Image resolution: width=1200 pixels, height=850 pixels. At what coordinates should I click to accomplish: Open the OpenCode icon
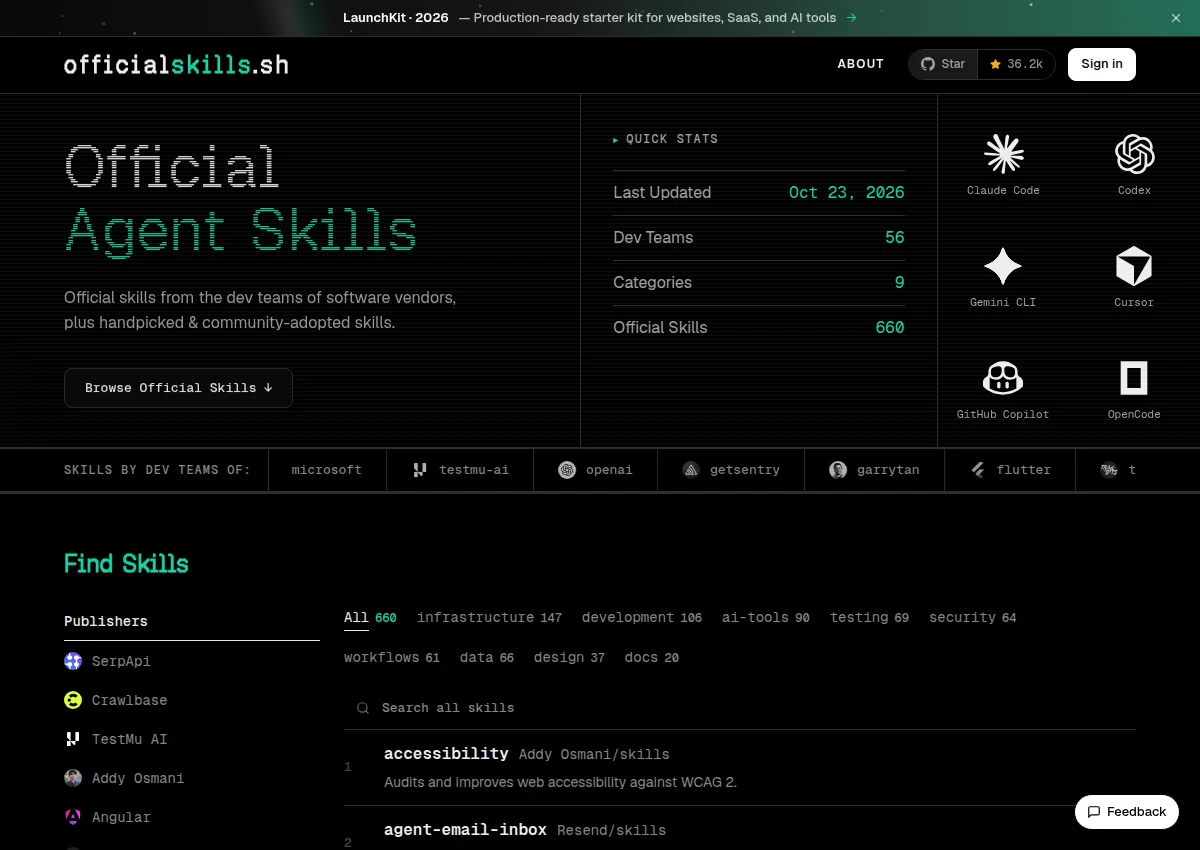point(1134,378)
